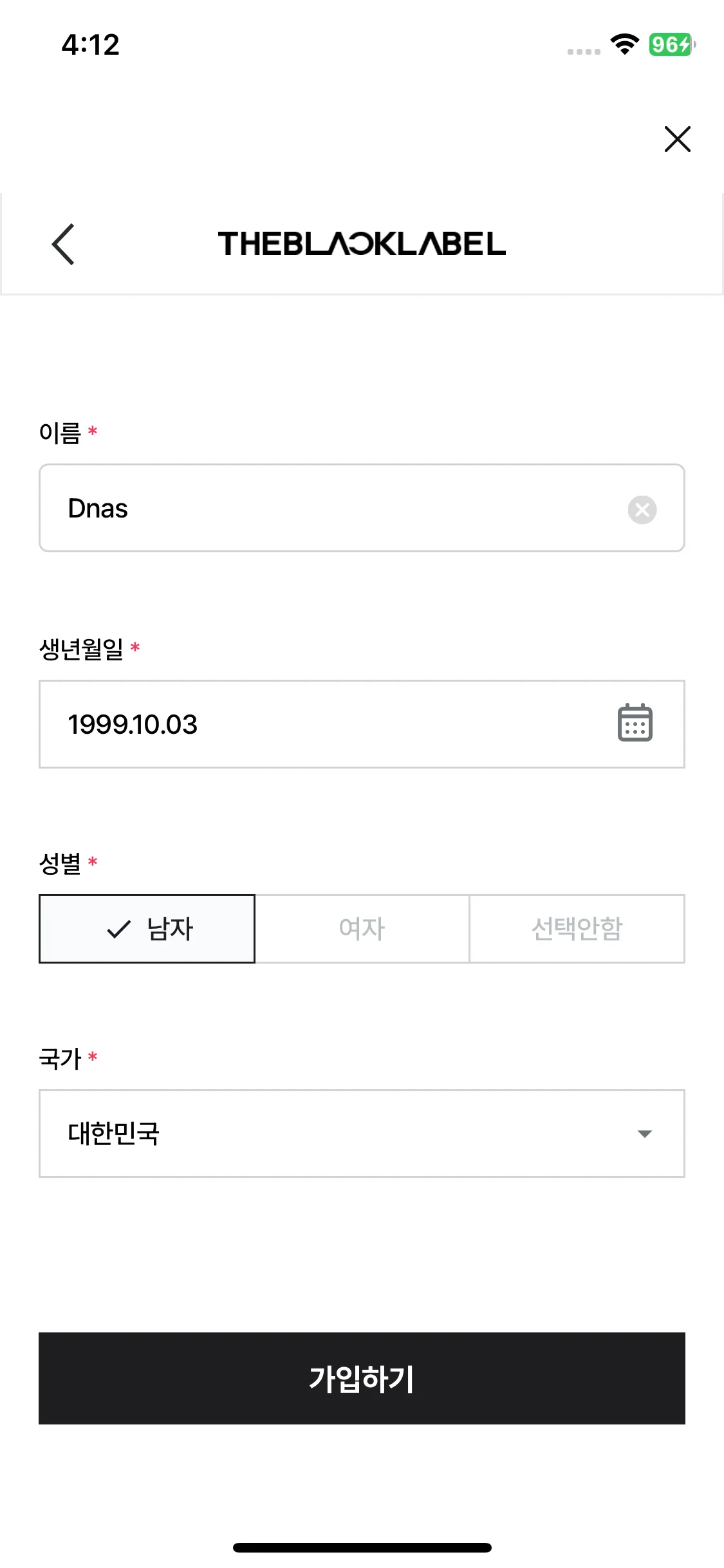Tap the THEBLACKLABEL logo
Viewport: 724px width, 1568px height.
[x=362, y=244]
